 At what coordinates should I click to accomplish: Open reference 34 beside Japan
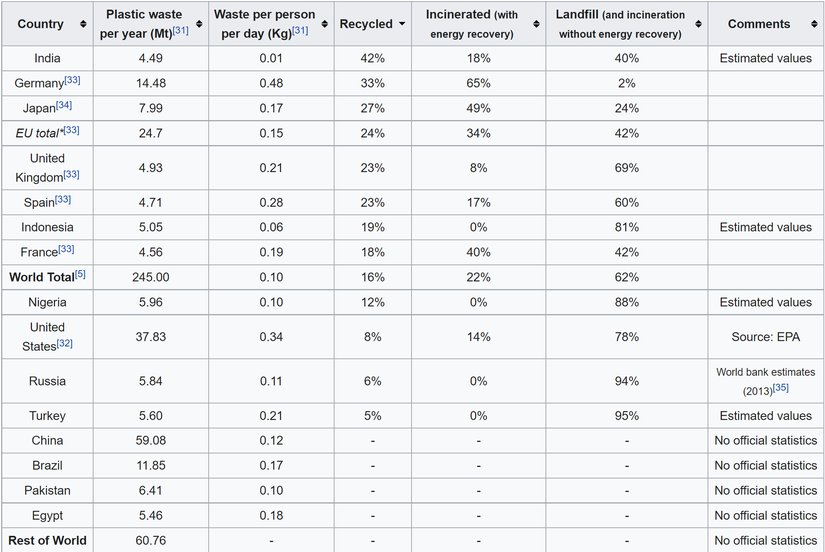64,104
